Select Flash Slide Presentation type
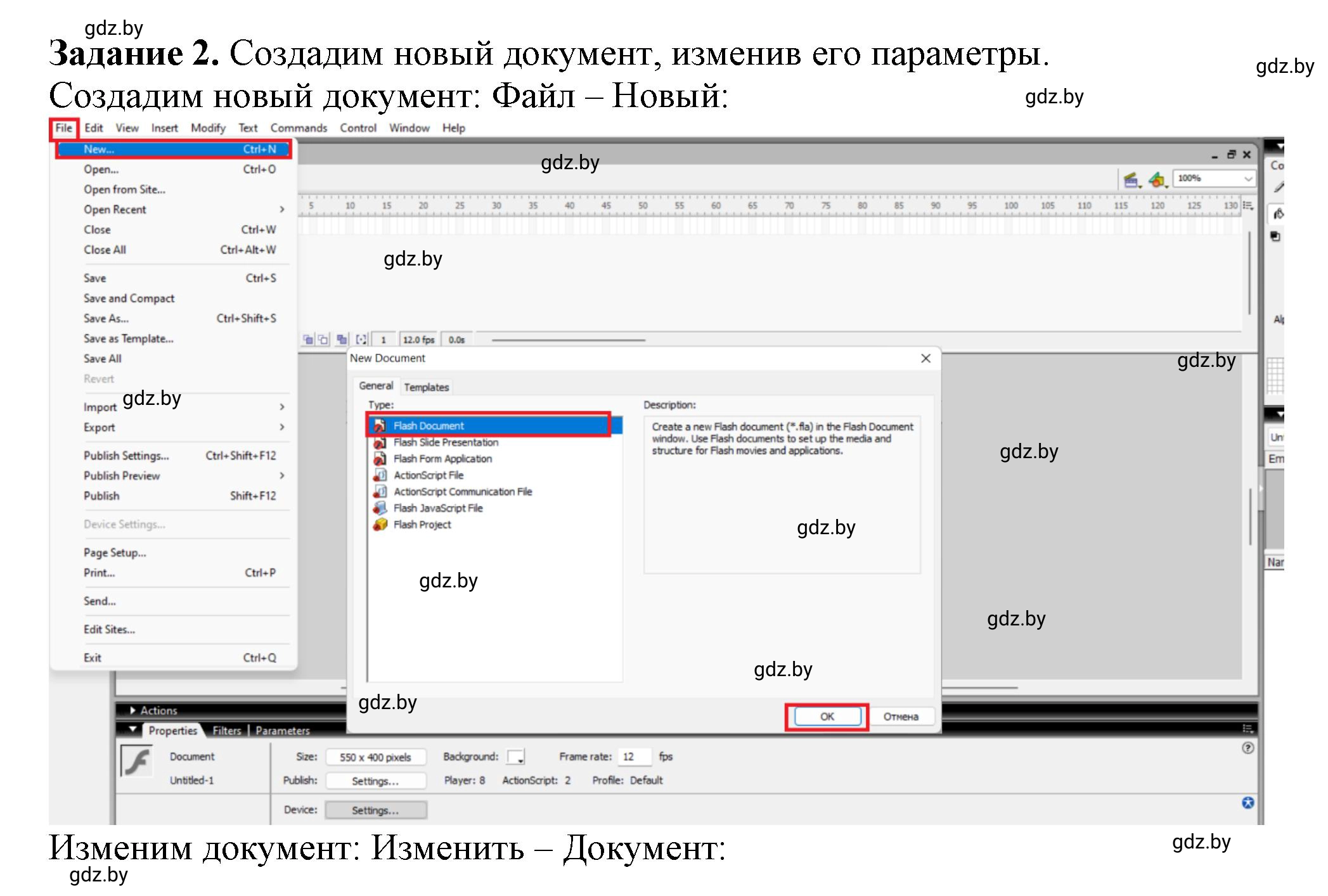Screen dimensions: 1328x896 point(446,442)
